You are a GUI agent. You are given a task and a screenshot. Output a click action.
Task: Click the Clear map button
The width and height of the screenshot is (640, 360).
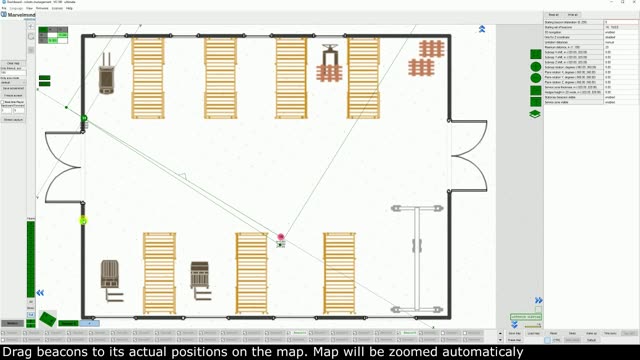click(x=13, y=63)
